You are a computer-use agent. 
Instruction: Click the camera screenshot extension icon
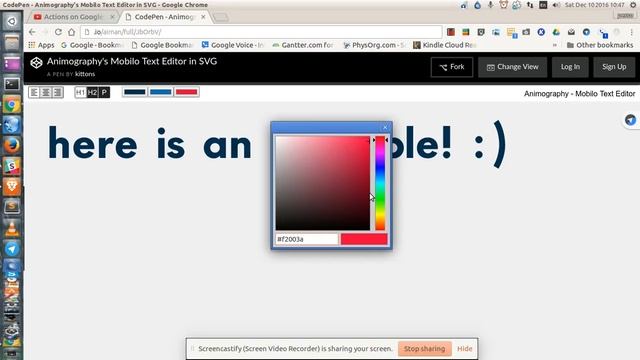click(526, 32)
